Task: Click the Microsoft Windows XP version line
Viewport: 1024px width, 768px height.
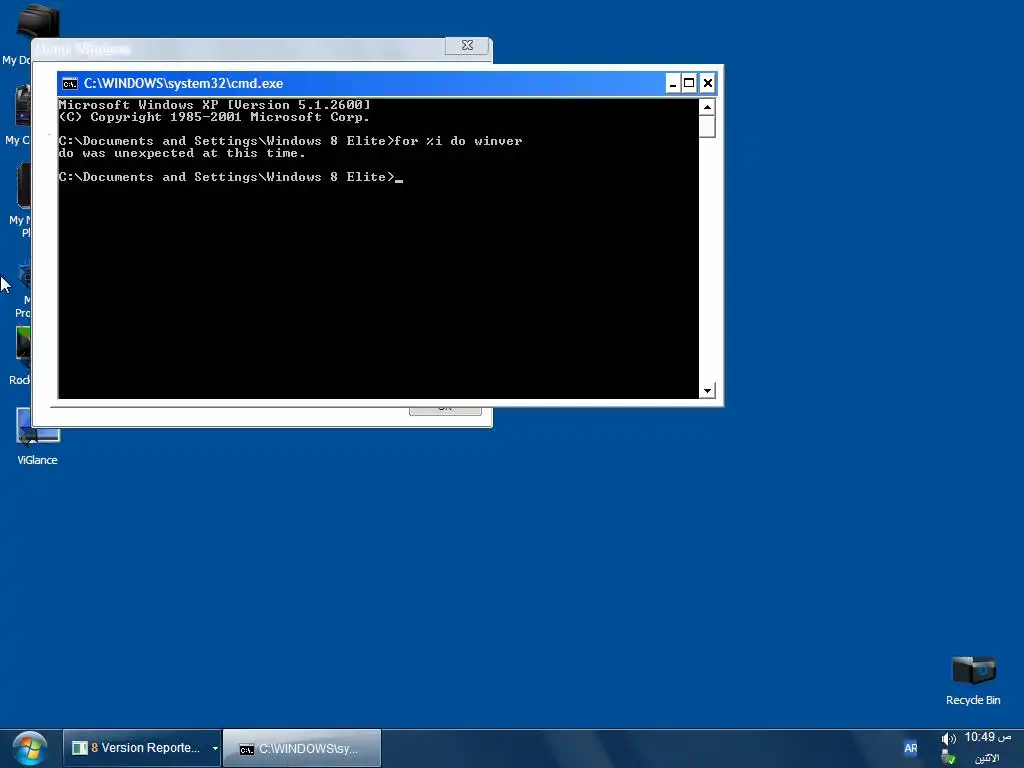Action: tap(214, 104)
